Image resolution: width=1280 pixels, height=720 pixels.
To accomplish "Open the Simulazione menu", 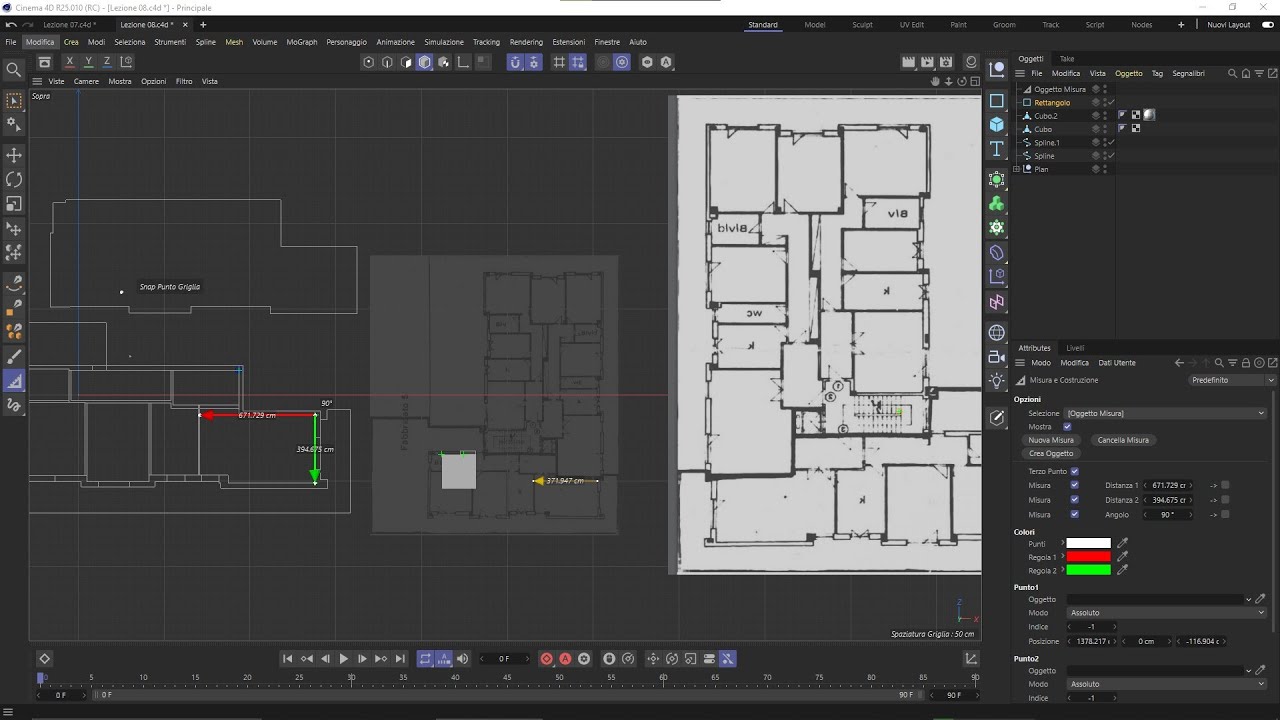I will tap(444, 42).
